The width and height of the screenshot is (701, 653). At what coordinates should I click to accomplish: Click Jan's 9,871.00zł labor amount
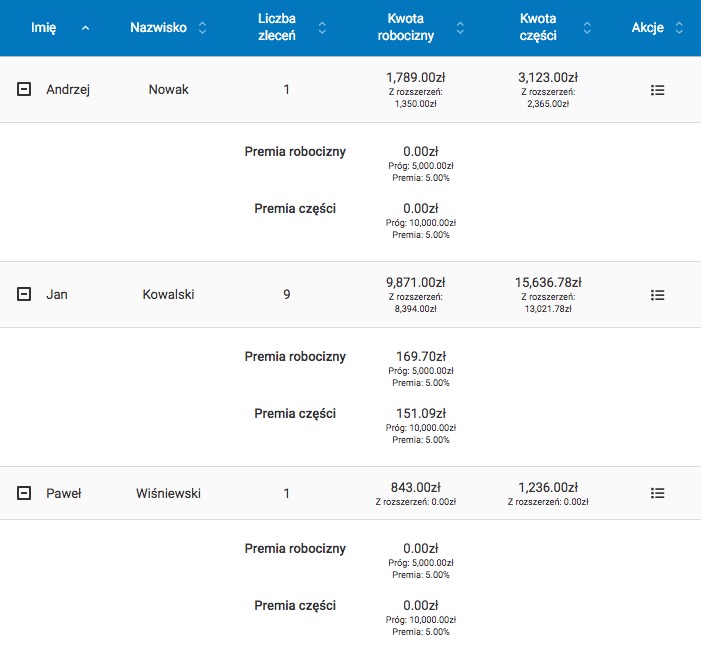click(415, 283)
